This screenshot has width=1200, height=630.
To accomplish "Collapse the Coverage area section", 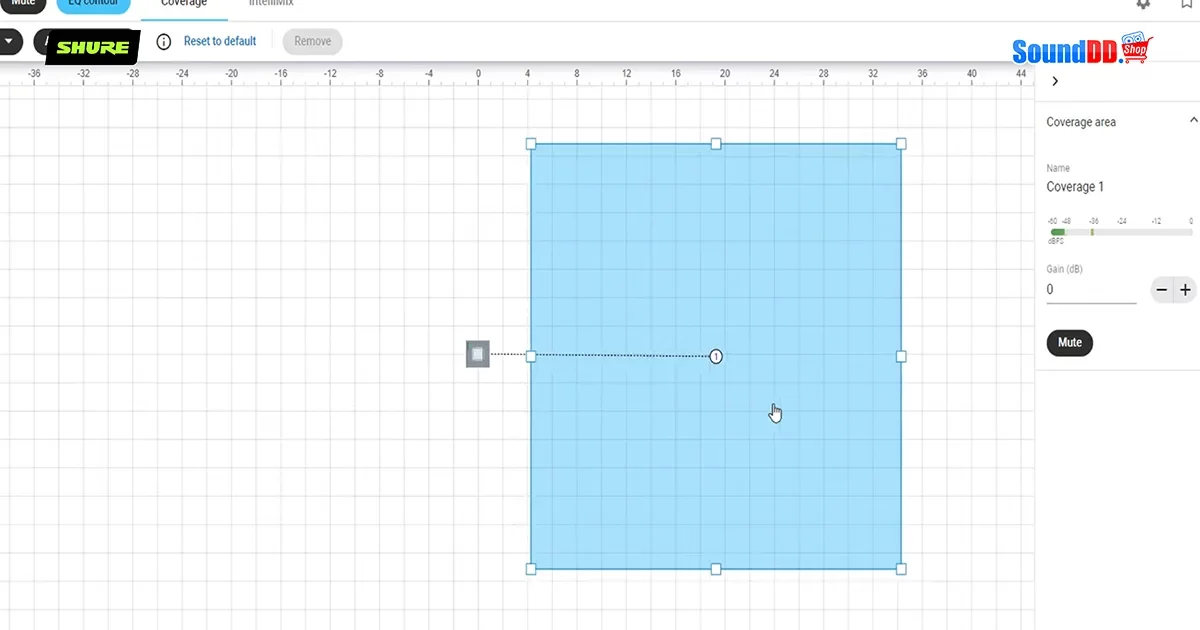I will coord(1193,121).
